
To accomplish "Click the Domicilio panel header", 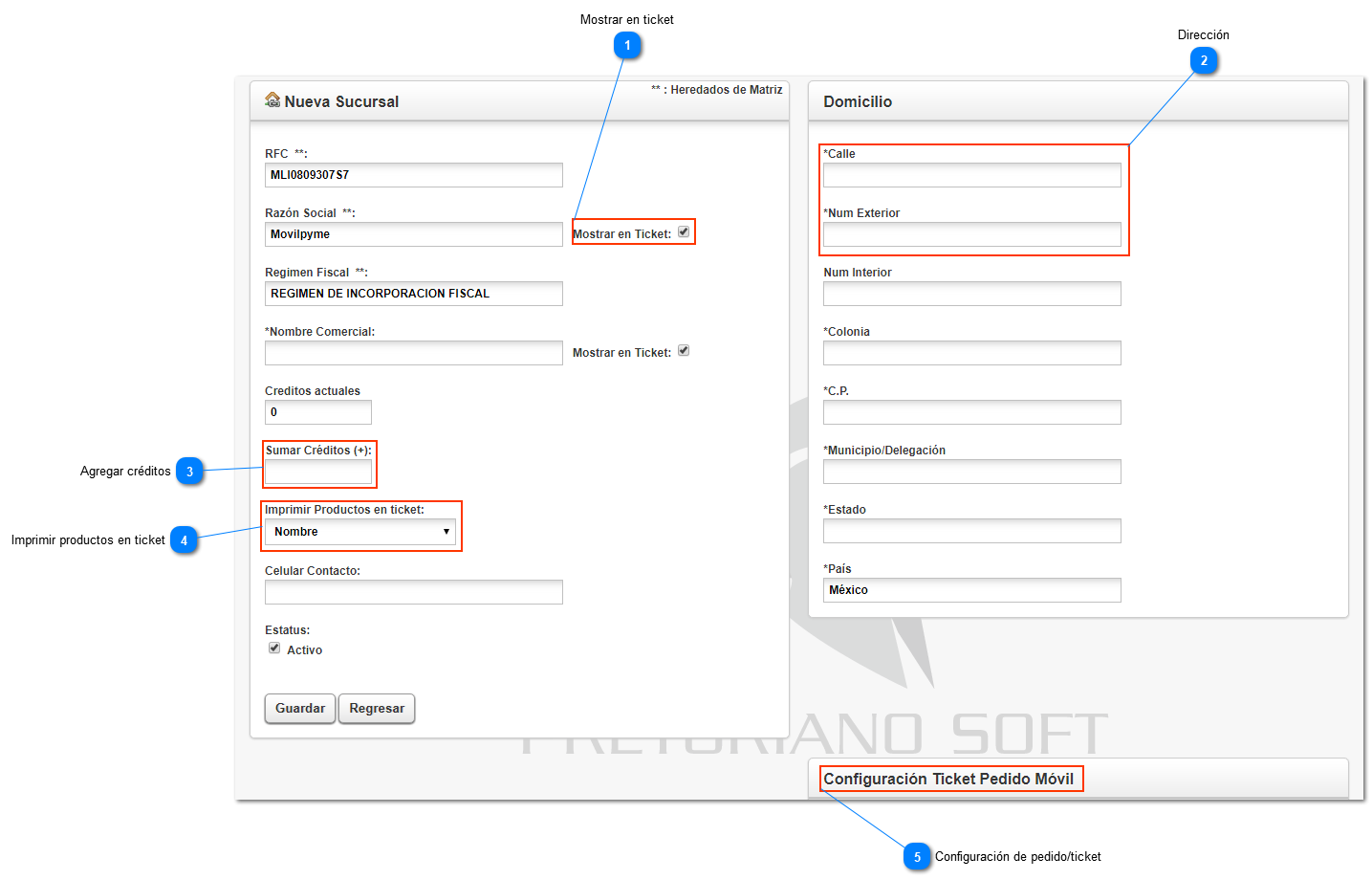I will click(1078, 101).
